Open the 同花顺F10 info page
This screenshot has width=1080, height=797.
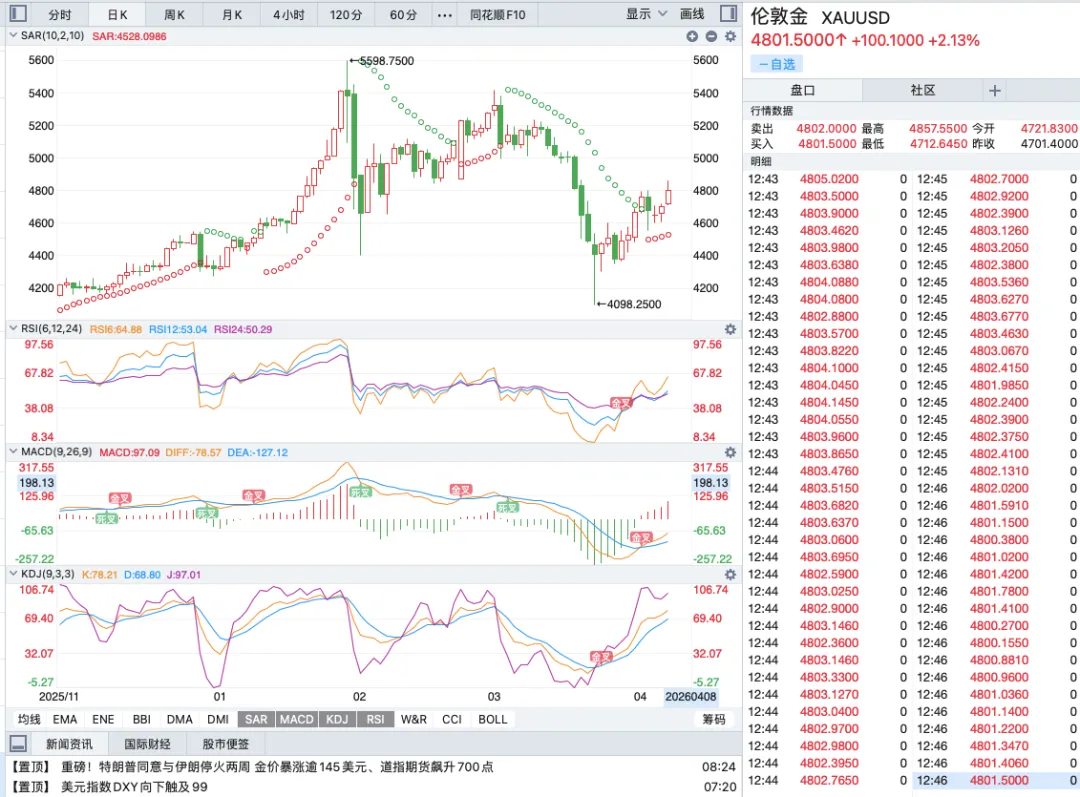click(x=497, y=14)
